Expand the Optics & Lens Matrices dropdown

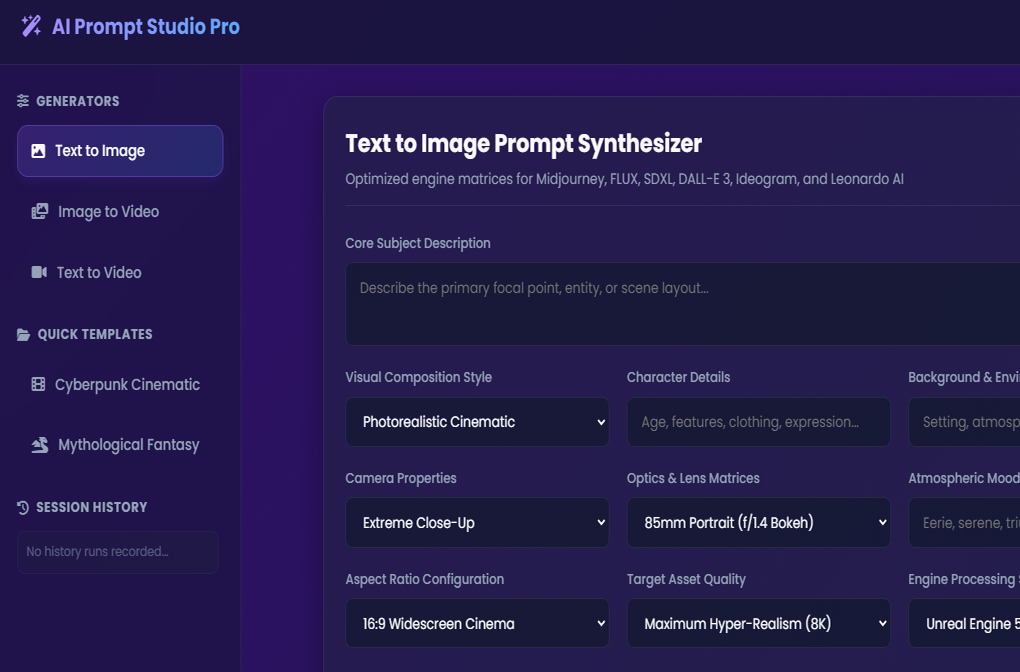tap(758, 522)
